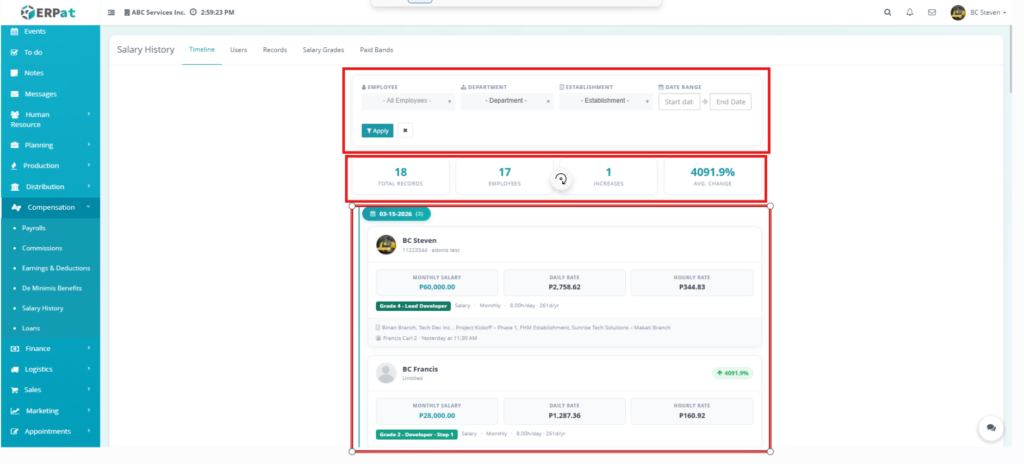Viewport: 1024px width, 464px height.
Task: Open the Payrolls link in sidebar
Action: pos(35,228)
